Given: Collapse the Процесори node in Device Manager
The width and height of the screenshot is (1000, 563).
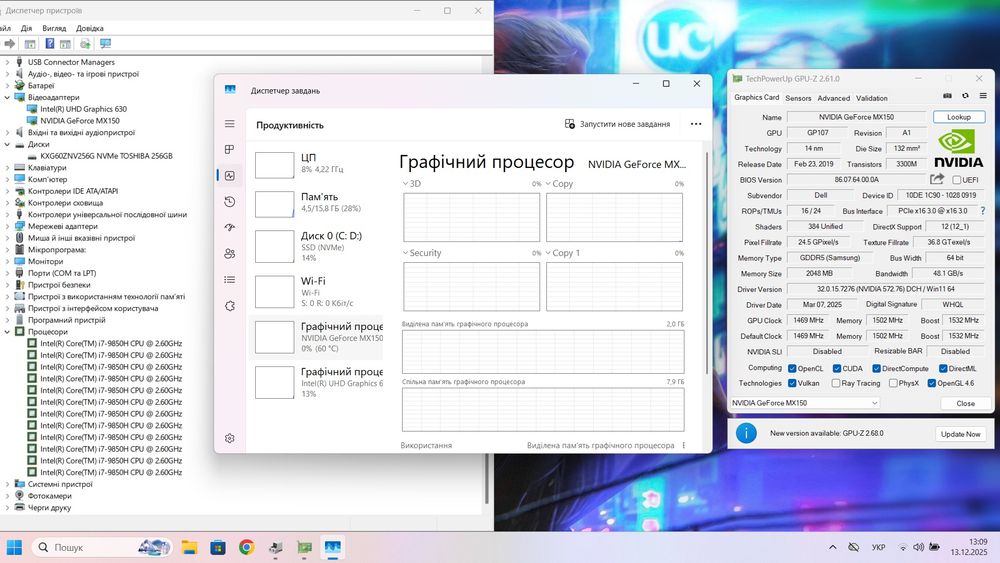Looking at the screenshot, I should pos(7,332).
